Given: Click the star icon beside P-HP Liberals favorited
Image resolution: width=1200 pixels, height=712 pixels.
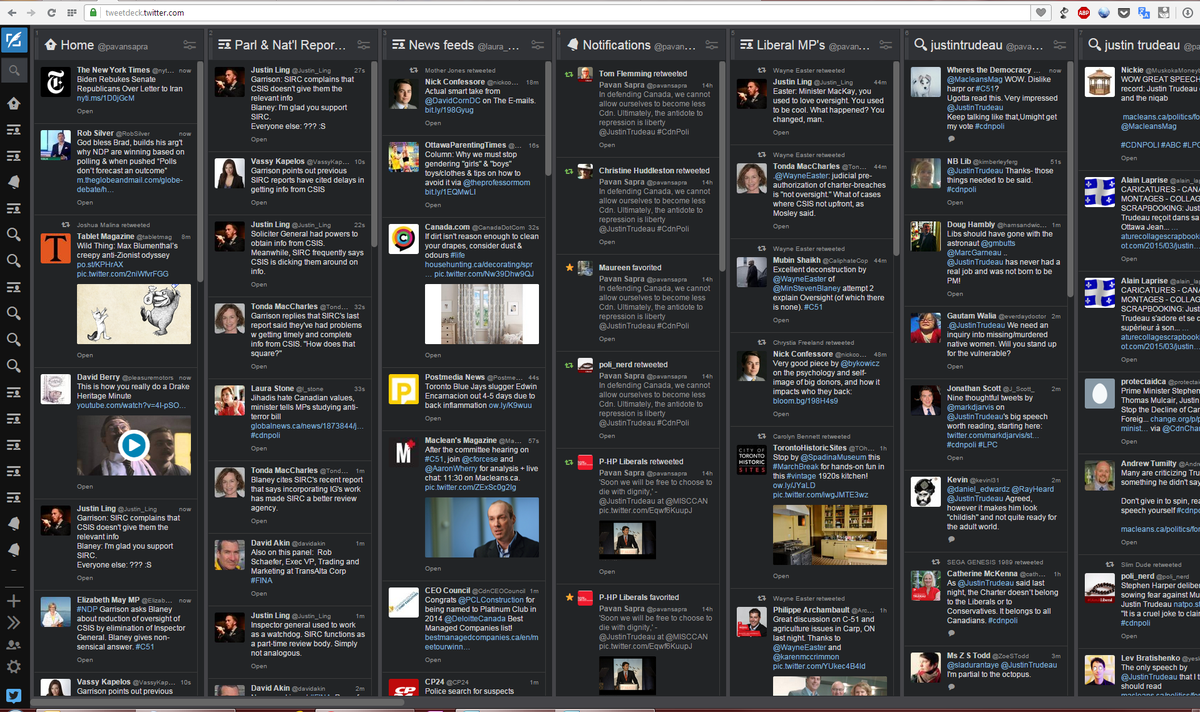Looking at the screenshot, I should click(x=570, y=597).
